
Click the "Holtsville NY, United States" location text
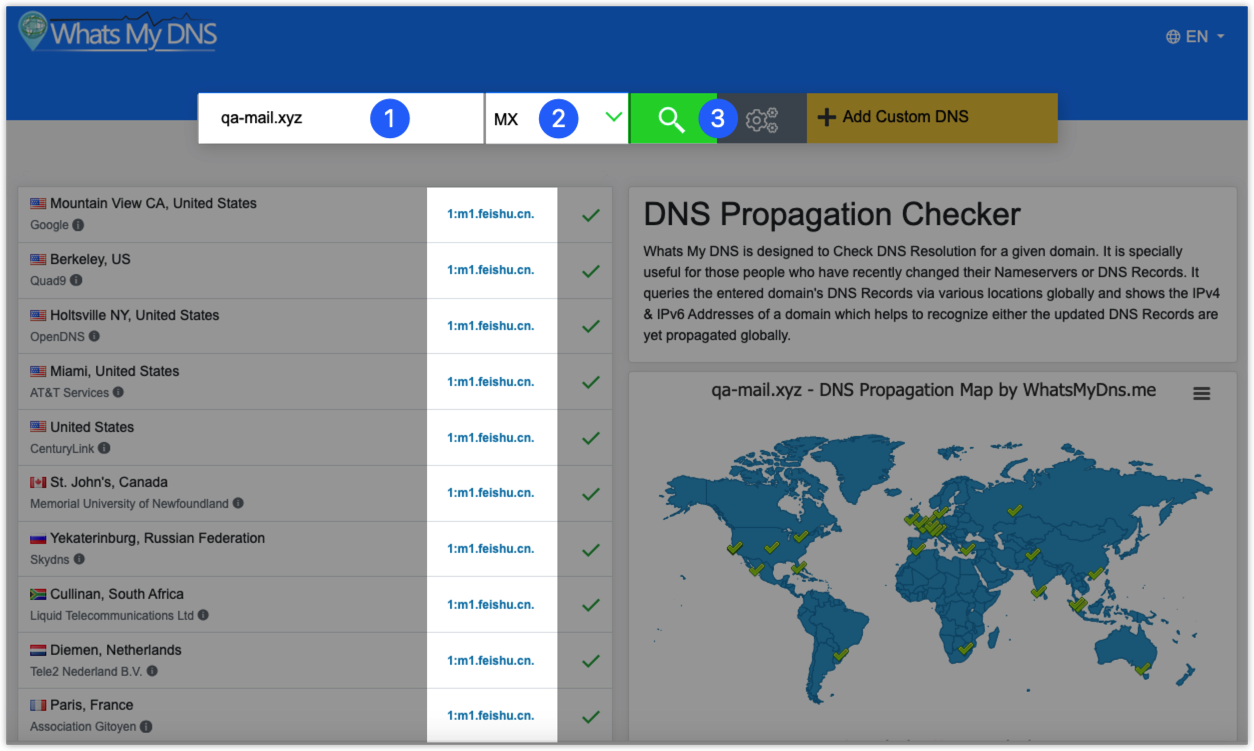click(x=135, y=315)
